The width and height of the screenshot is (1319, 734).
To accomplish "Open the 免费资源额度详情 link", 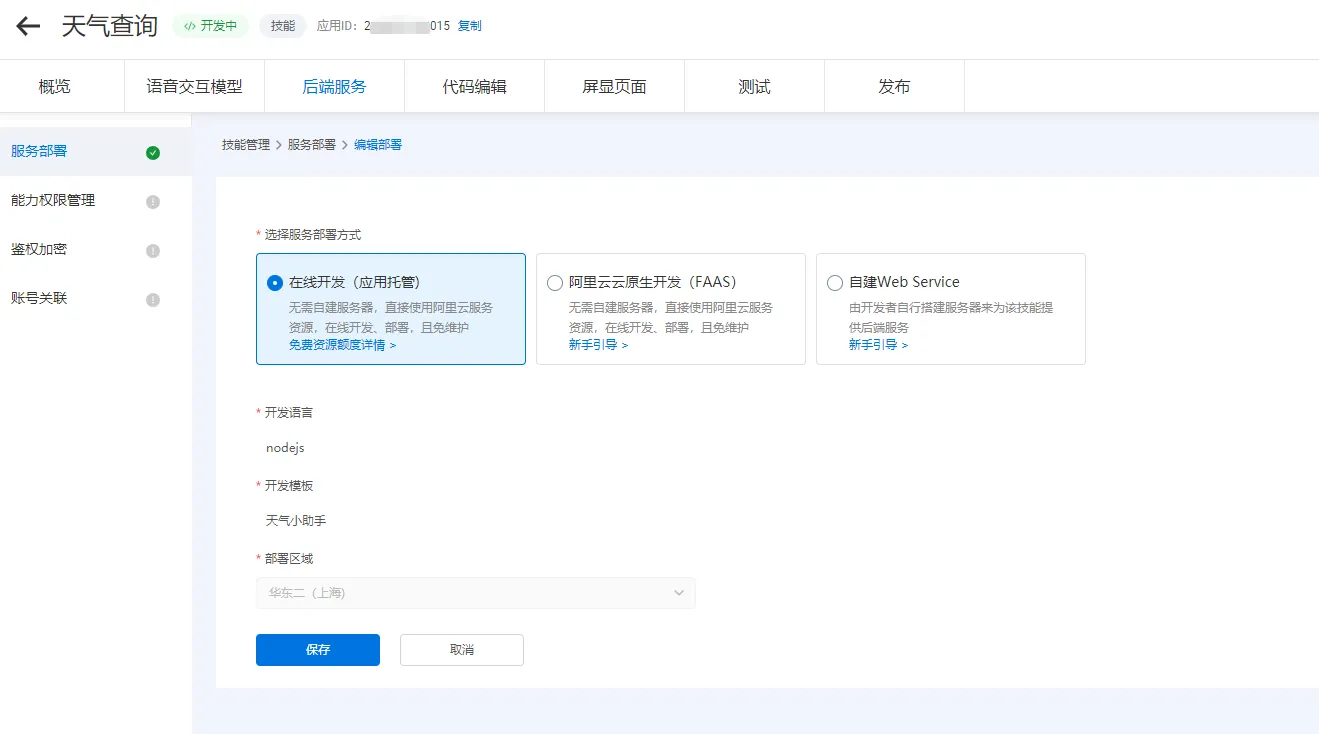I will 342,345.
